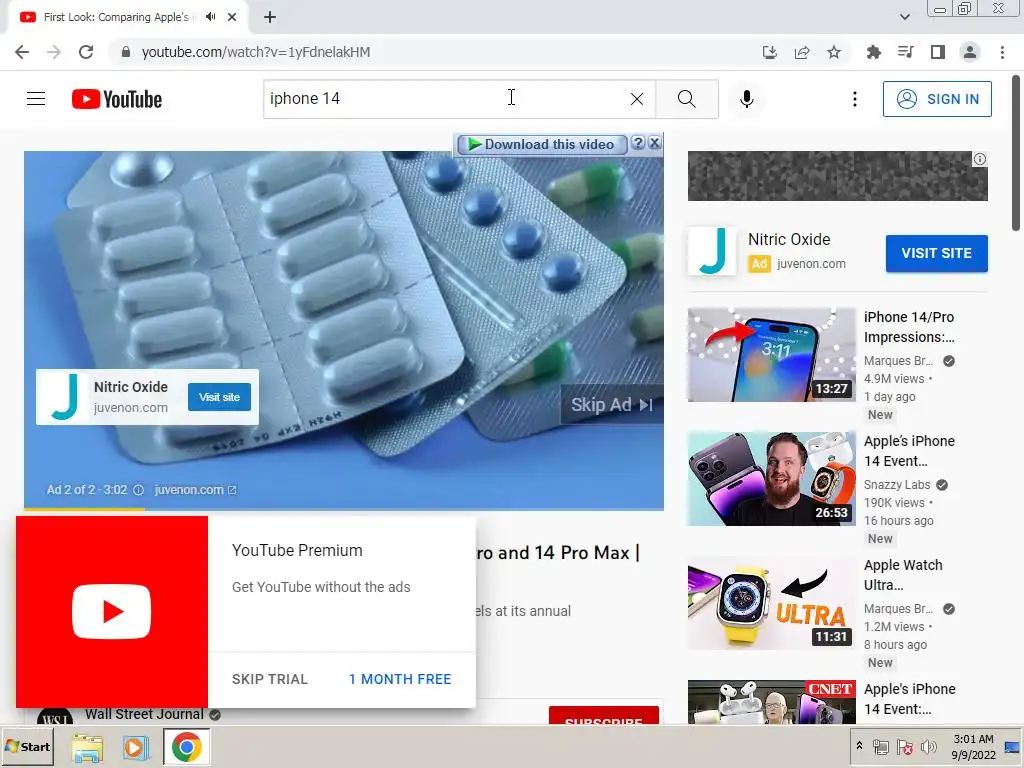Click the ad progress bar
Screen dimensions: 1024x768
point(344,509)
